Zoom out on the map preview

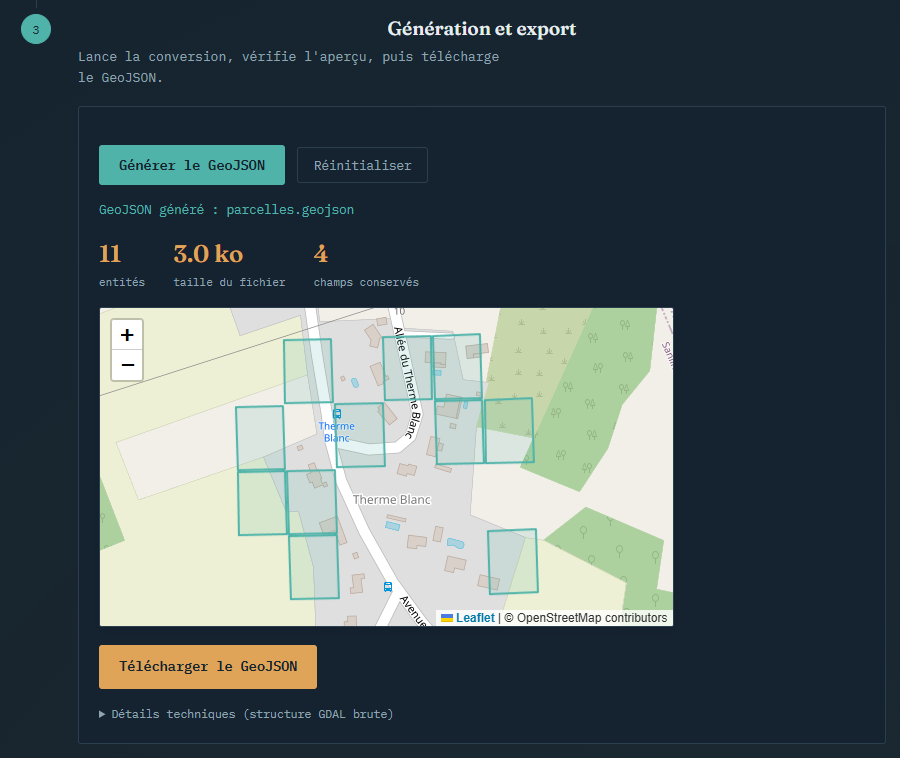coord(127,366)
